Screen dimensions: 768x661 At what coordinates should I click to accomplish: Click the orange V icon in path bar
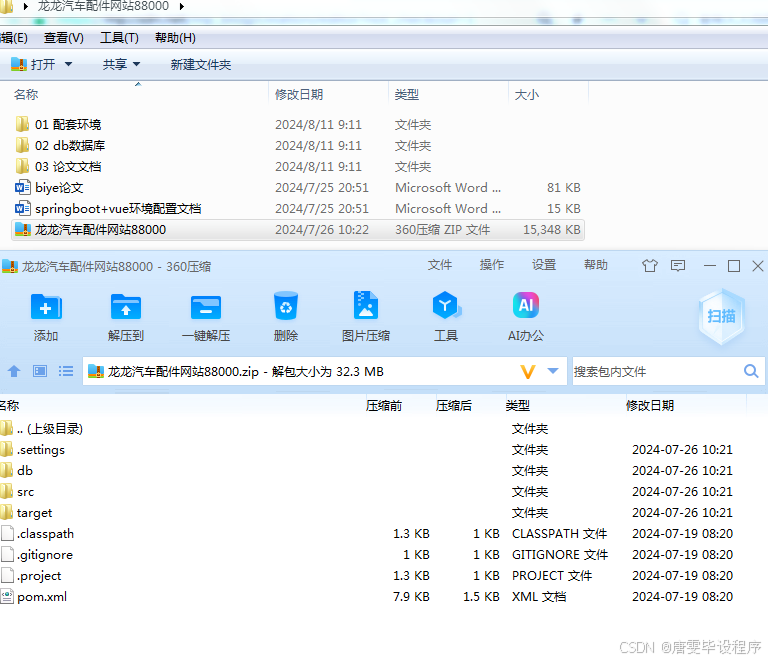(x=528, y=372)
